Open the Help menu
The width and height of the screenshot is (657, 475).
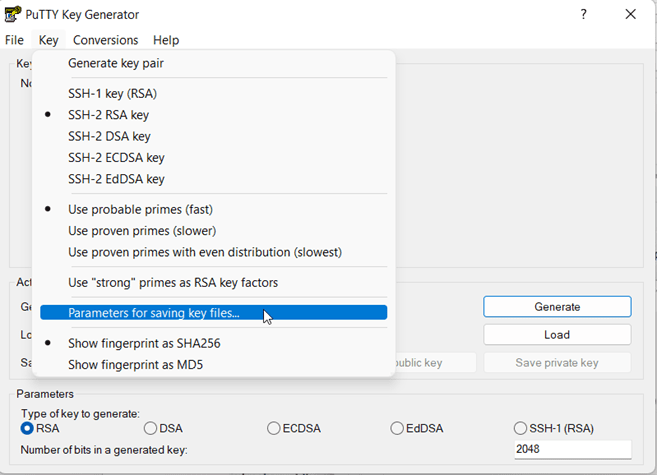point(166,40)
